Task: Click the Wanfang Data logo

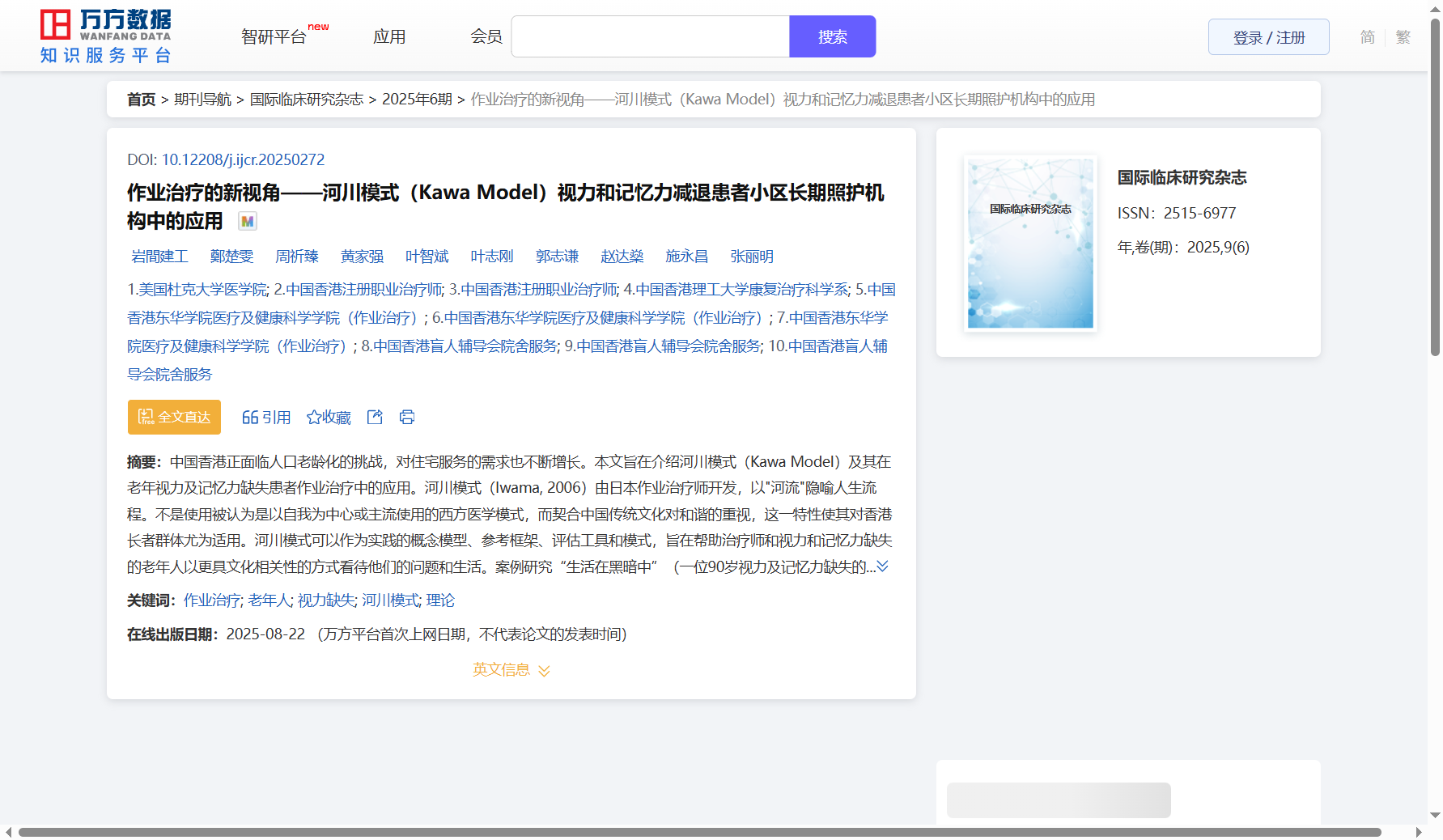Action: (105, 36)
